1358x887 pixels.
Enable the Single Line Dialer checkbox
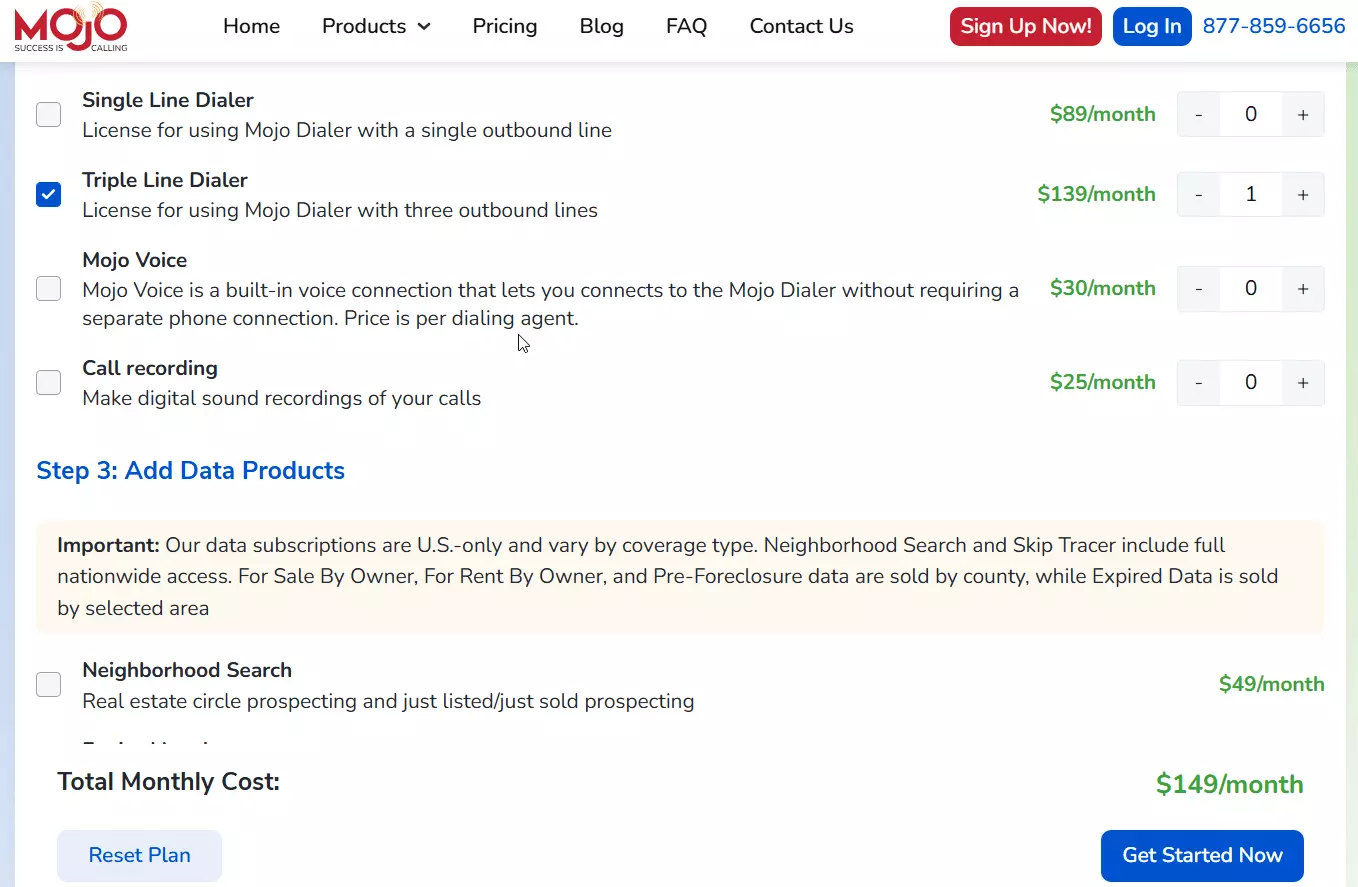point(49,115)
